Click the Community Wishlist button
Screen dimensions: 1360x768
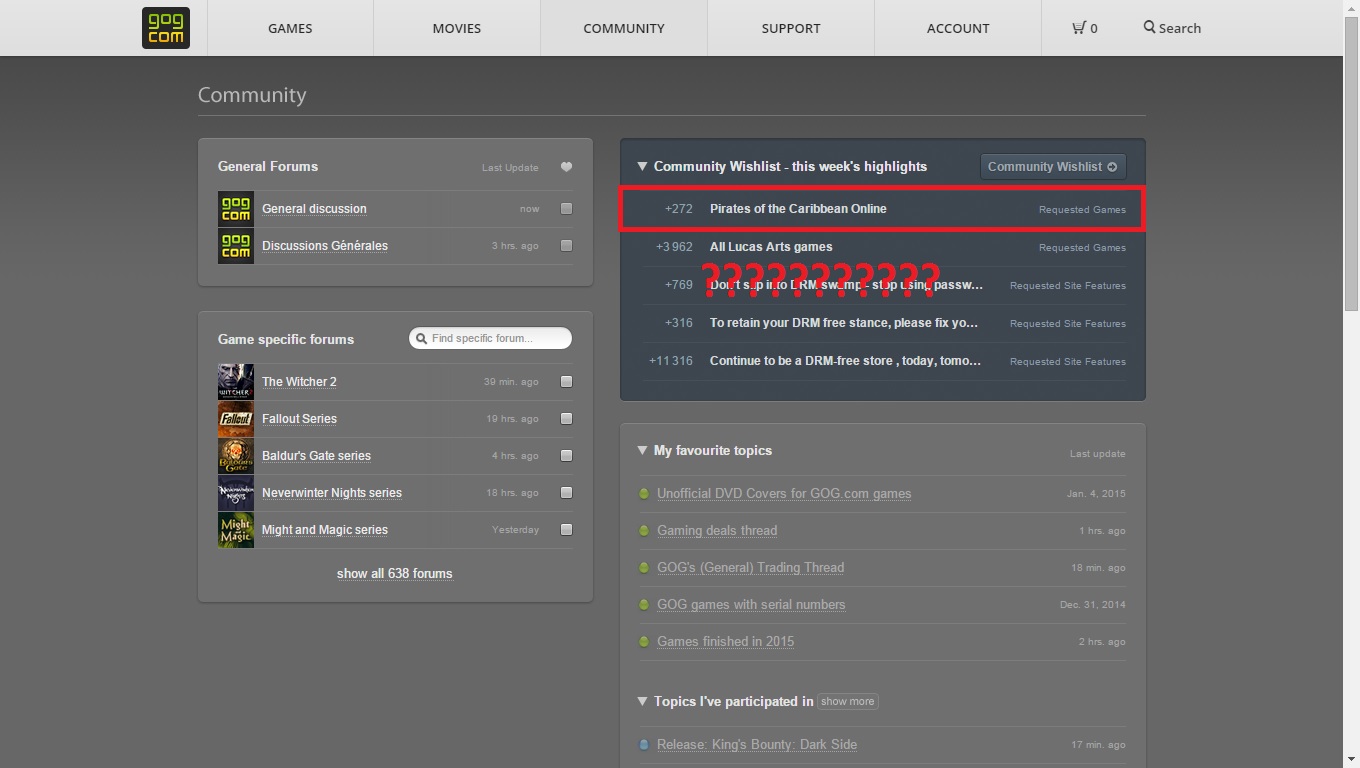pyautogui.click(x=1053, y=167)
